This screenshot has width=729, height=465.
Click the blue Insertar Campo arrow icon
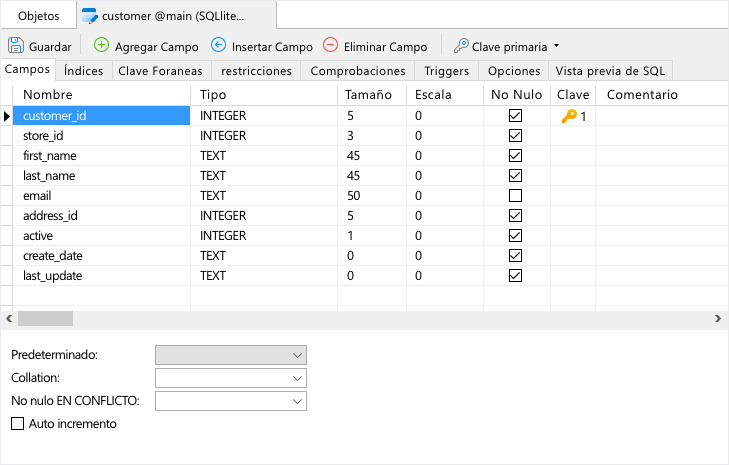tap(219, 45)
